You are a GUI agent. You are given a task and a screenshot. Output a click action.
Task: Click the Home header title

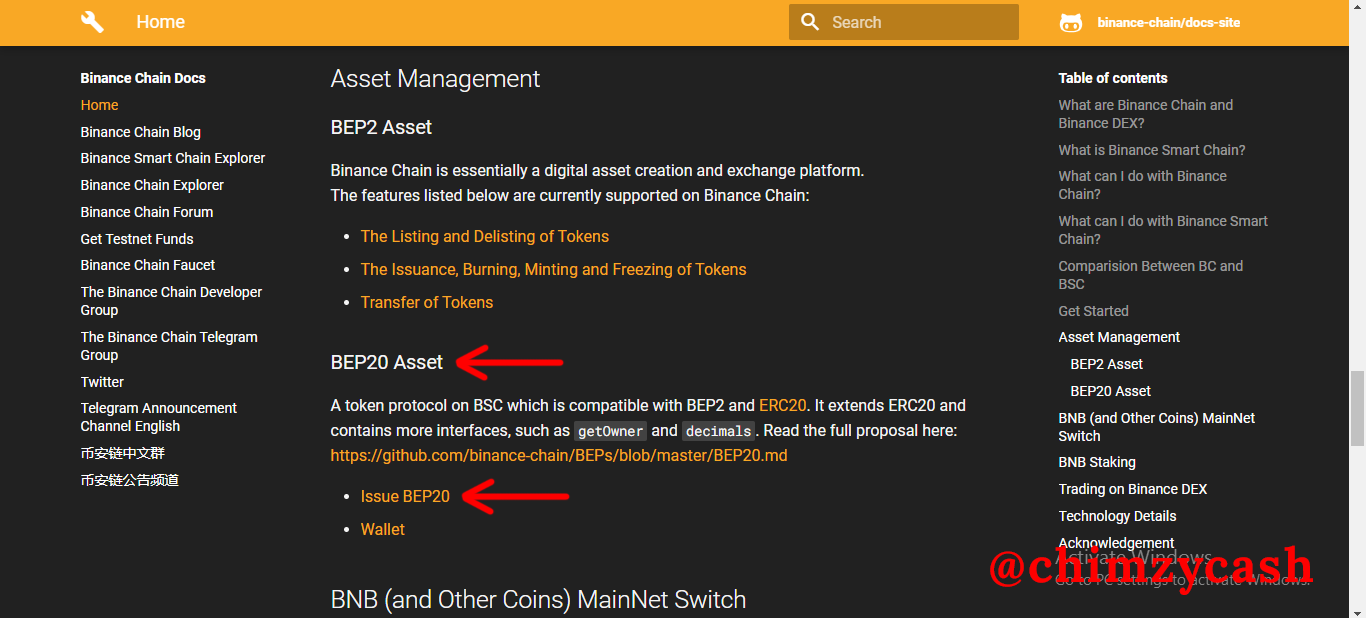(160, 22)
